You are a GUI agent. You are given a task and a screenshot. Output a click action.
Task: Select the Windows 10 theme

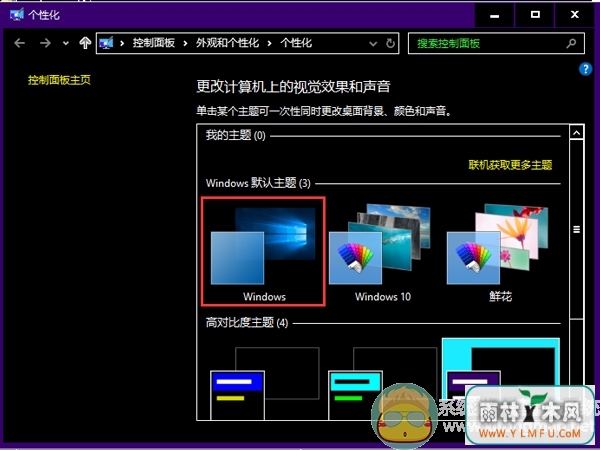[382, 253]
